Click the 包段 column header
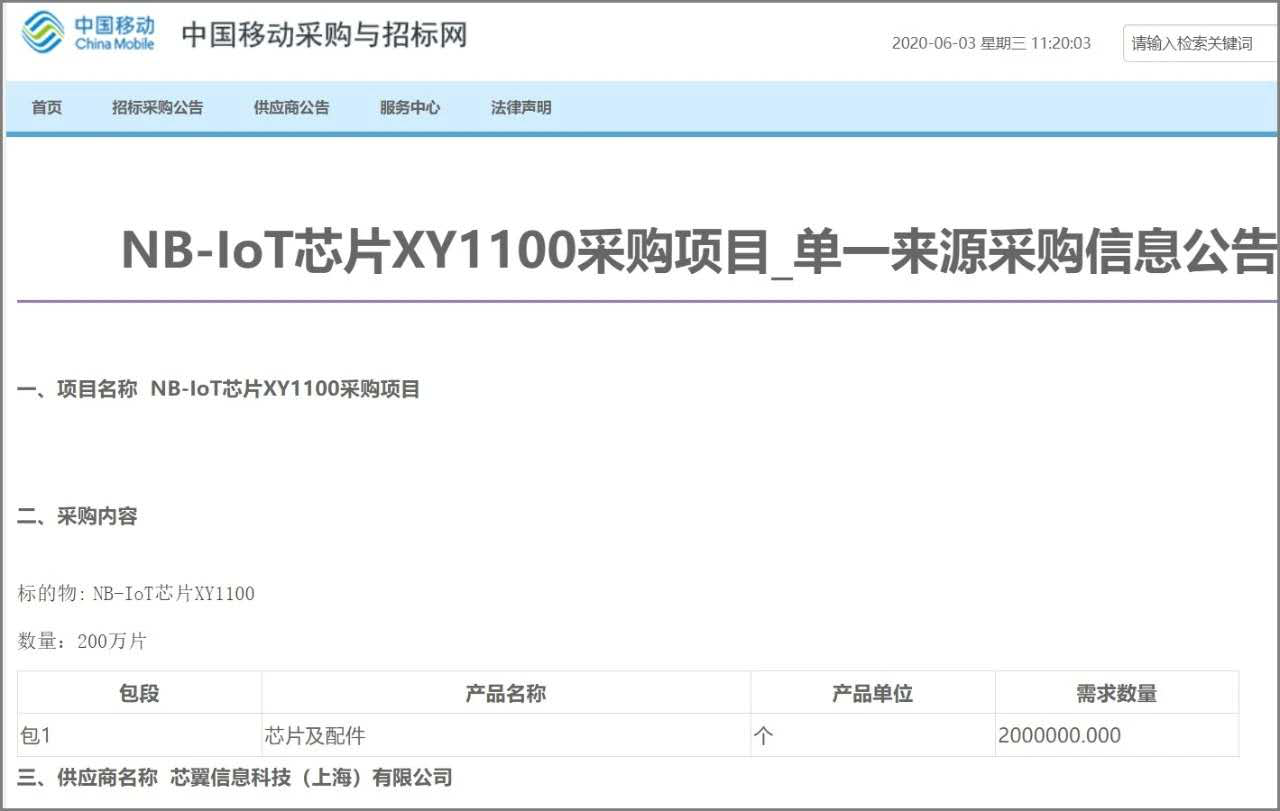 click(x=139, y=693)
